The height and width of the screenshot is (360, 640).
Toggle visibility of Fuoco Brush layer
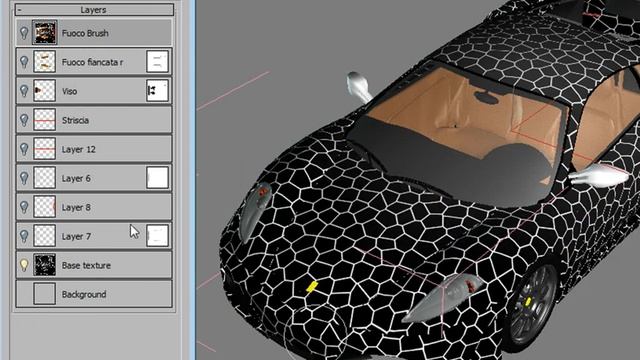[24, 33]
